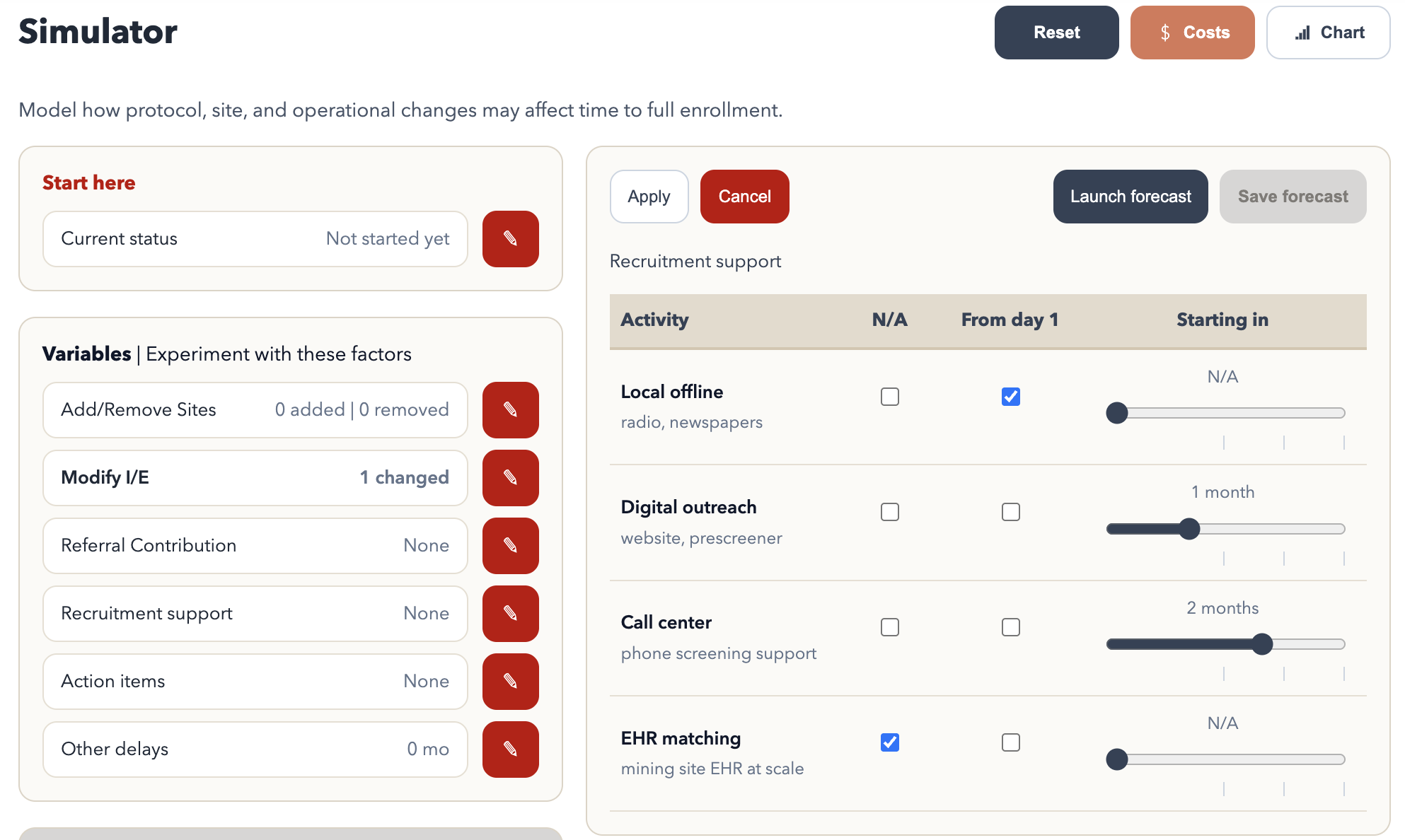Screen dimensions: 1405x840
Task: Click the EHR matching activity label
Action: pos(681,738)
